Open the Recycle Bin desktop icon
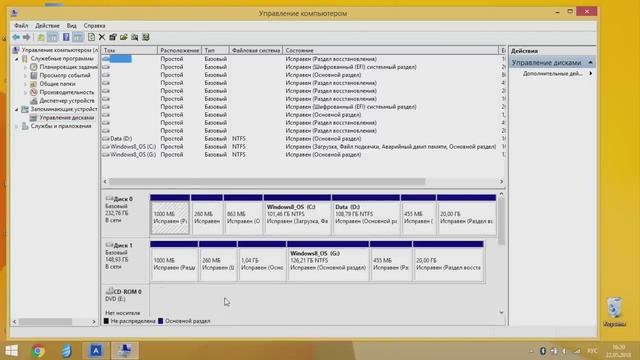This screenshot has height=360, width=640. [614, 312]
